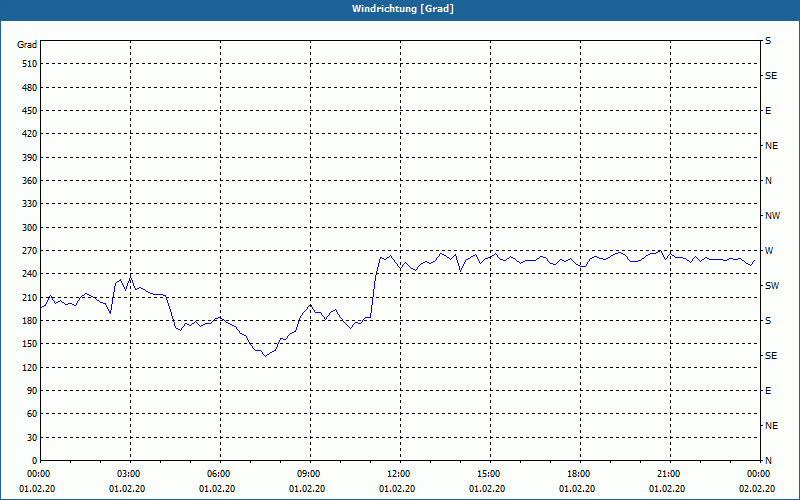This screenshot has height=500, width=800.
Task: Select the 18:00 time axis label
Action: point(580,474)
